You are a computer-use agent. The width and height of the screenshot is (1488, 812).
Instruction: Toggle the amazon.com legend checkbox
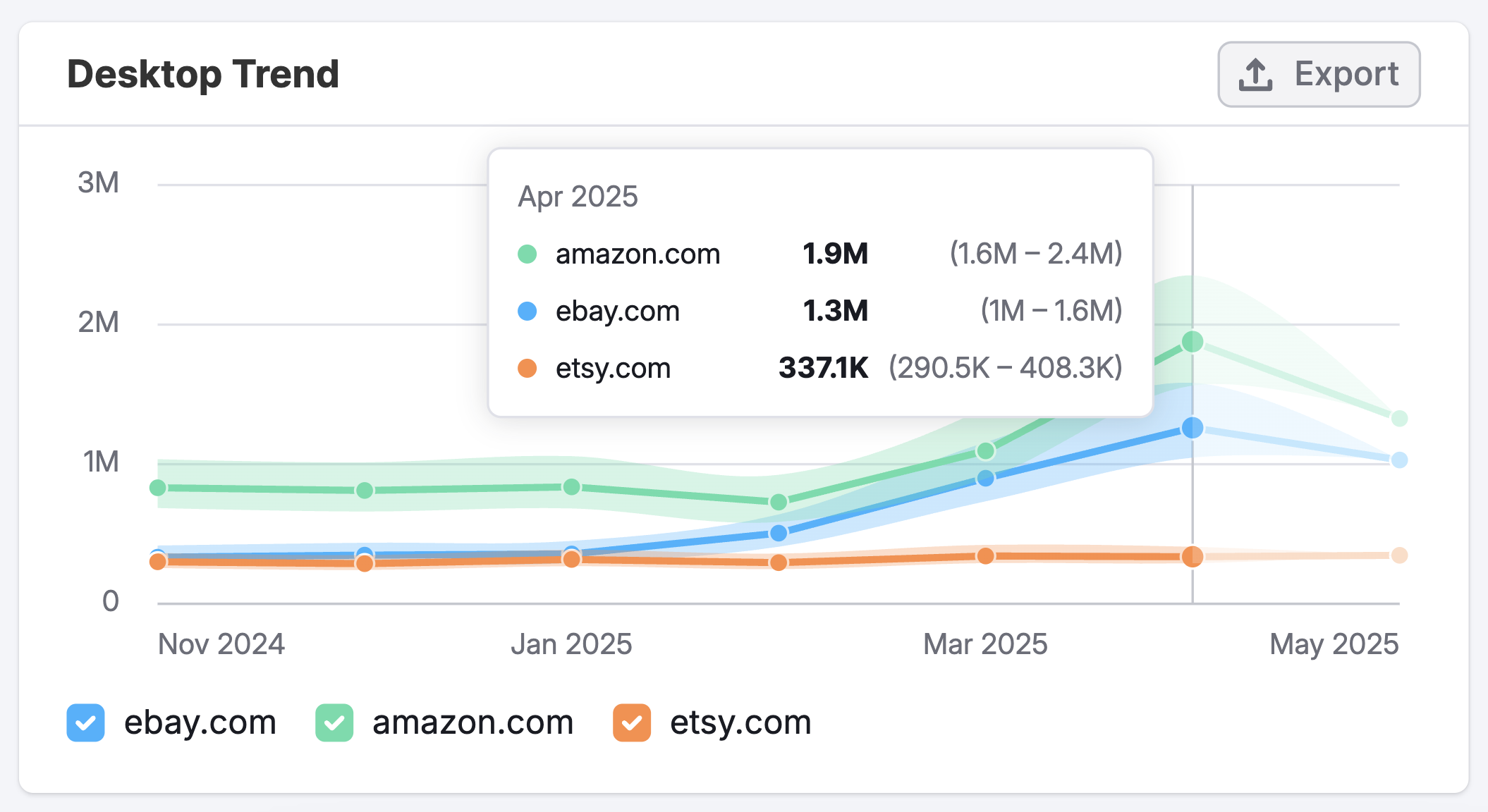coord(334,722)
